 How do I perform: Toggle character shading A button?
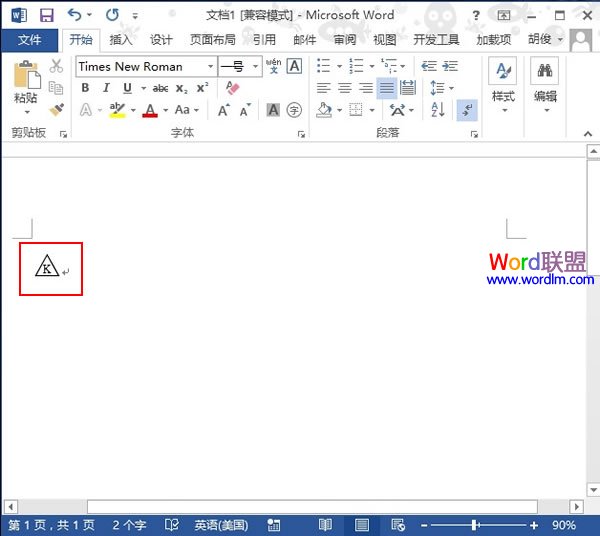[x=273, y=110]
